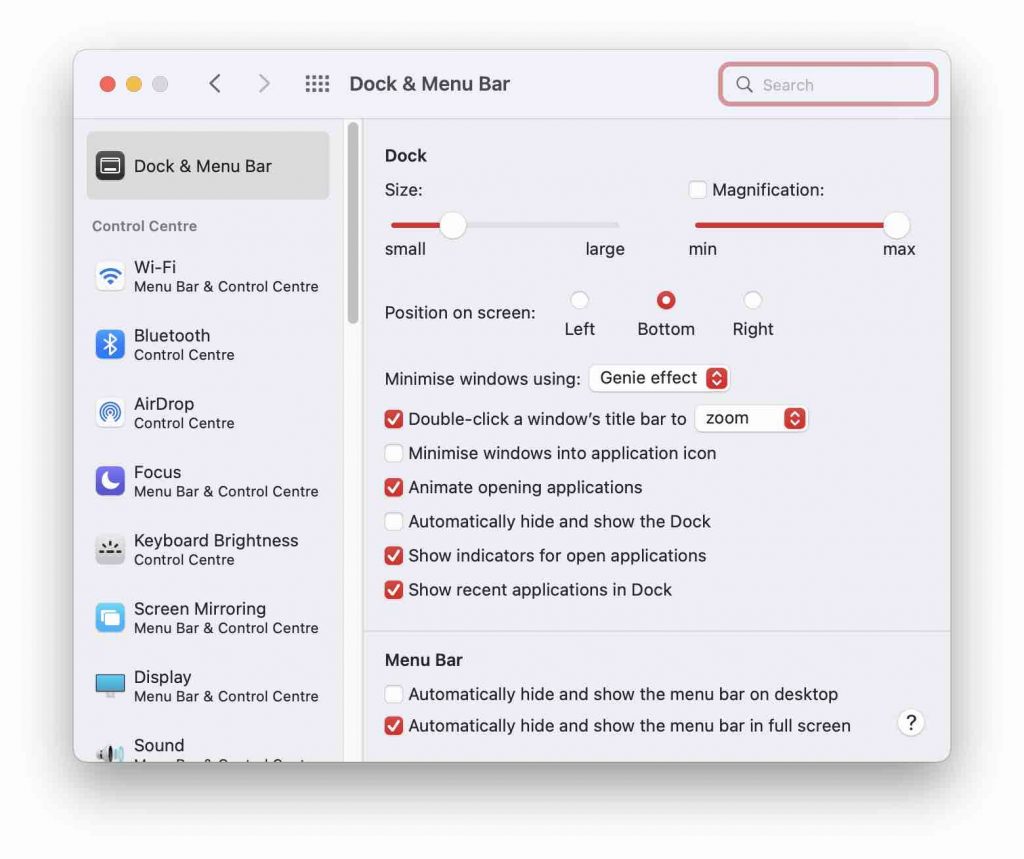Click the 'Menu Bar' section heading

pyautogui.click(x=423, y=660)
